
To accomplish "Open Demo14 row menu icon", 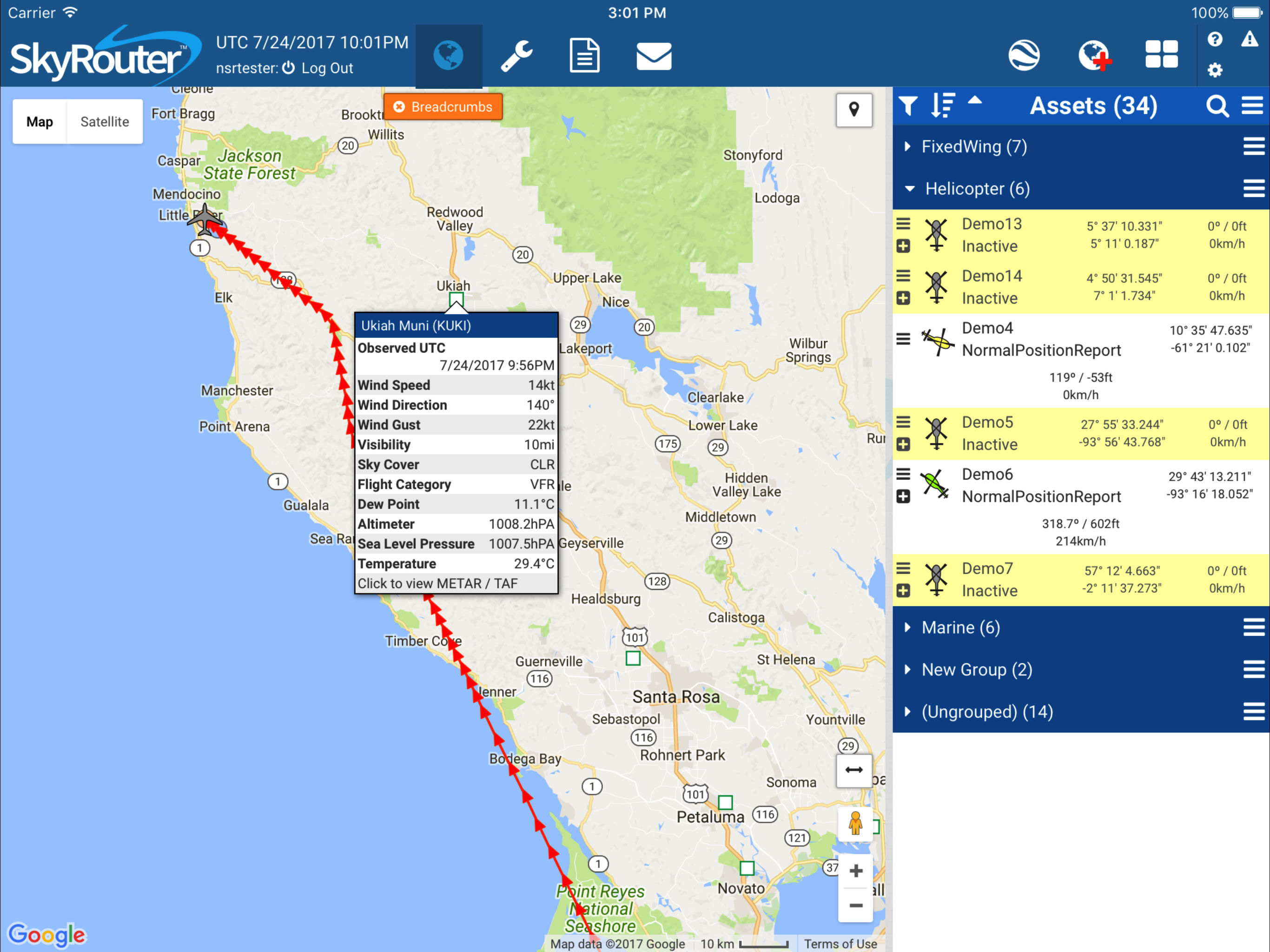I will [903, 276].
